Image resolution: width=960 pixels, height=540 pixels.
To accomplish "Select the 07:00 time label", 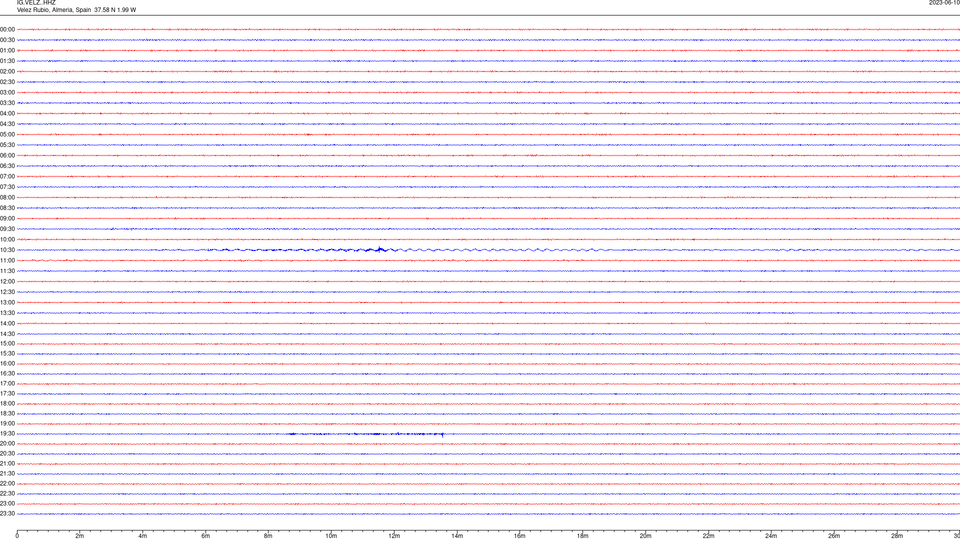I will (x=7, y=176).
